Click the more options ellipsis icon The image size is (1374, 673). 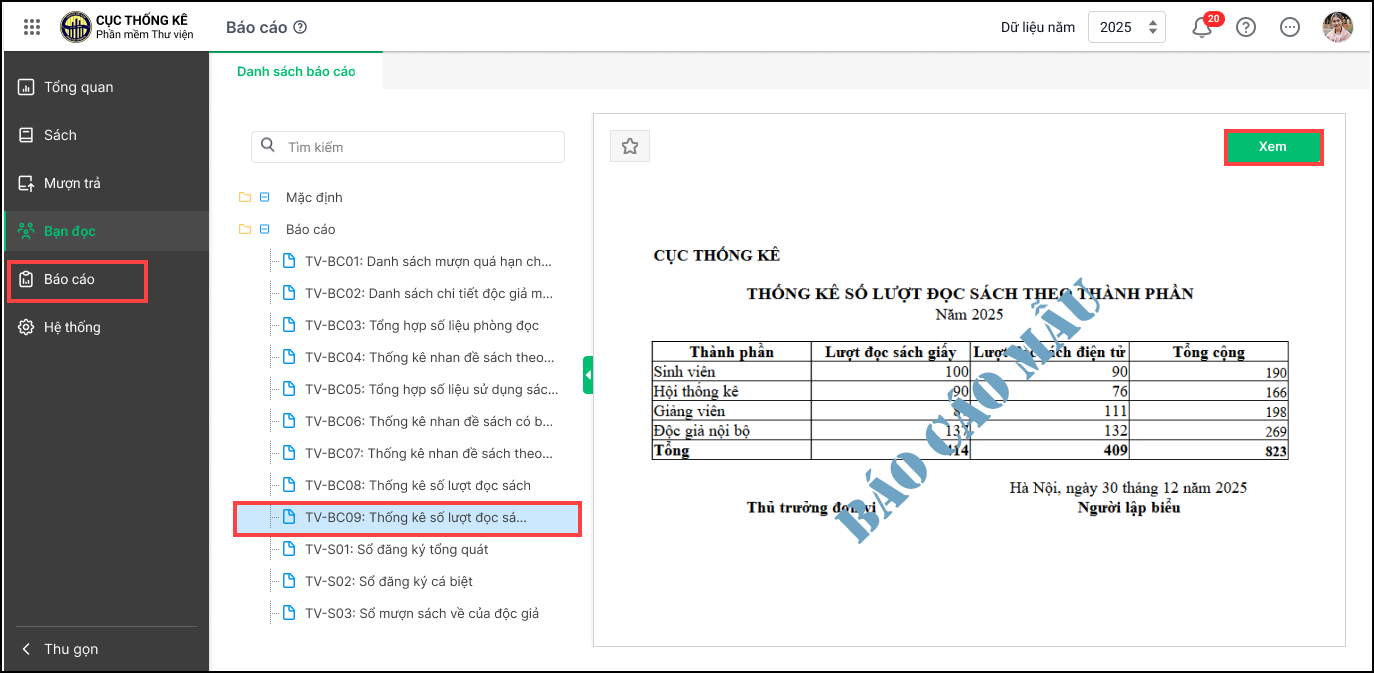point(1290,28)
